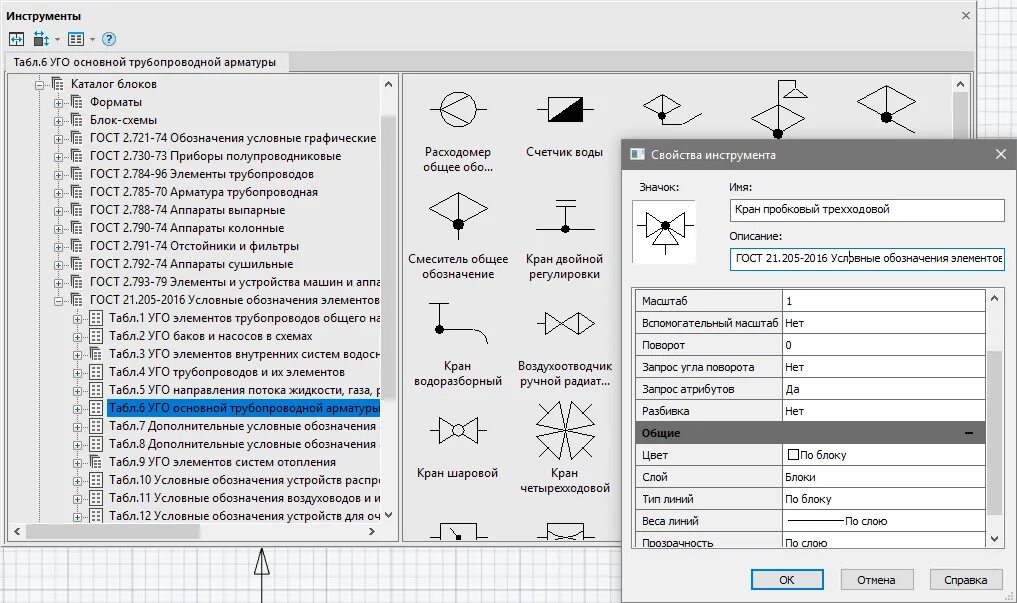Click tree vertical scrollbar down arrow
The width and height of the screenshot is (1017, 603).
(388, 515)
